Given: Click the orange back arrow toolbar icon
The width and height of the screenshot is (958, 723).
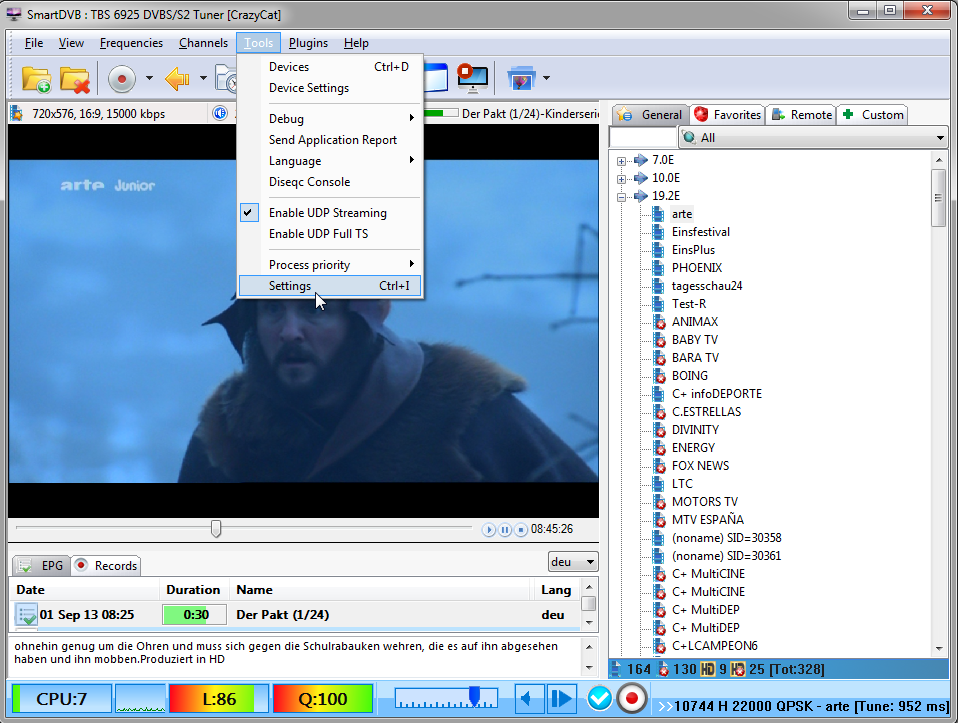Looking at the screenshot, I should pos(178,79).
